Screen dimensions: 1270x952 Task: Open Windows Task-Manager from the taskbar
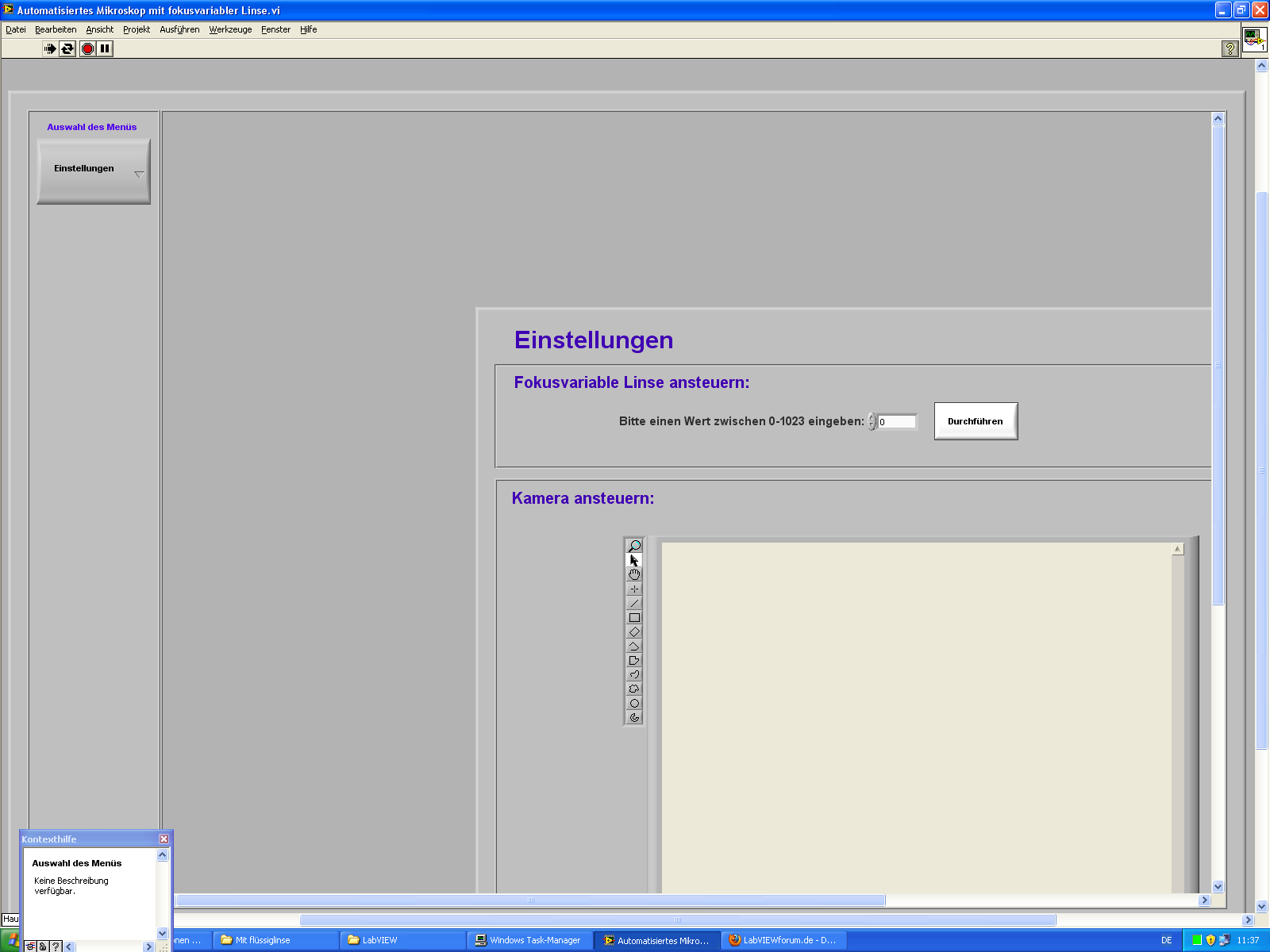530,940
